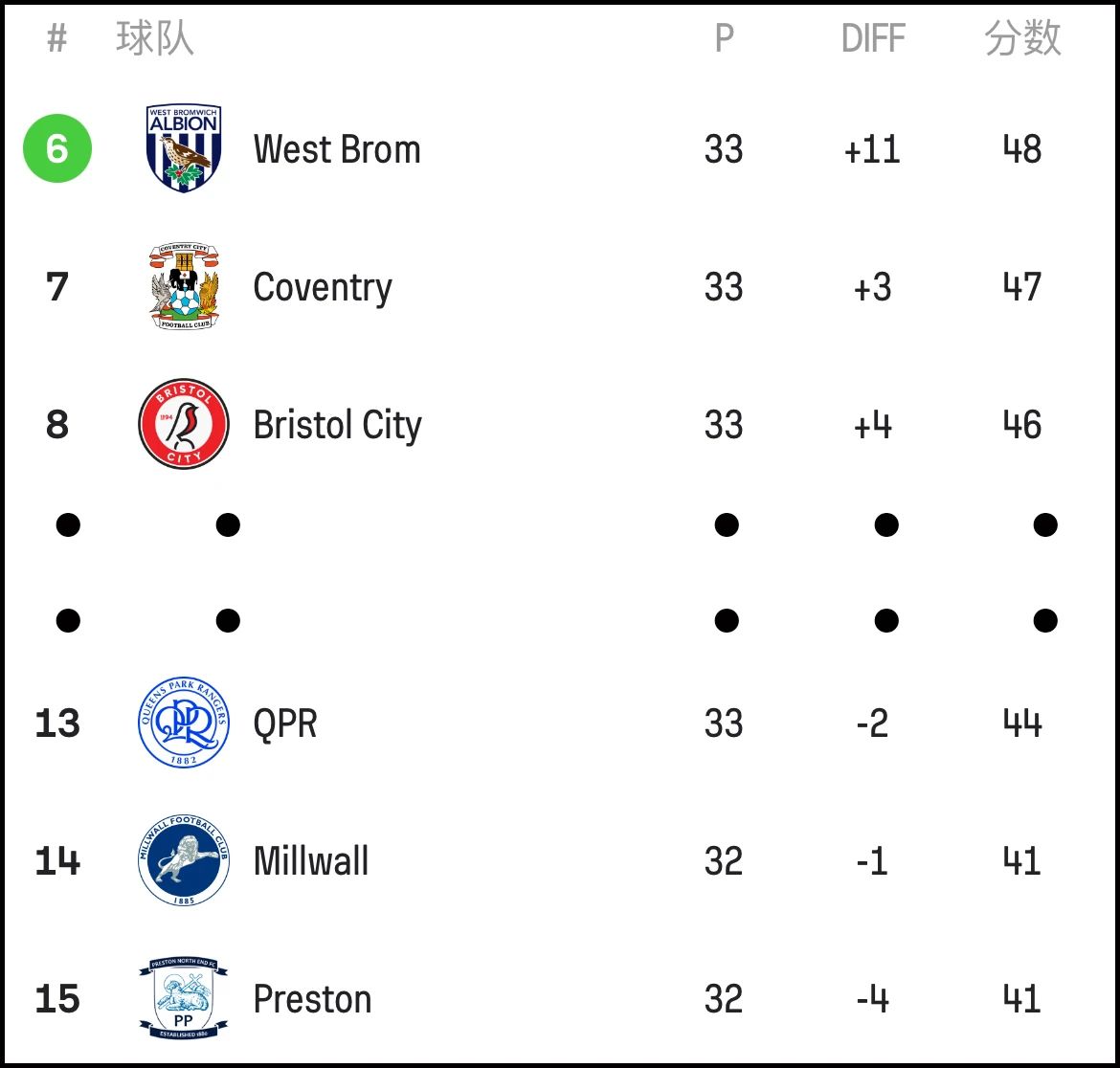1120x1068 pixels.
Task: Click QPR's -2 goal difference
Action: coord(872,723)
